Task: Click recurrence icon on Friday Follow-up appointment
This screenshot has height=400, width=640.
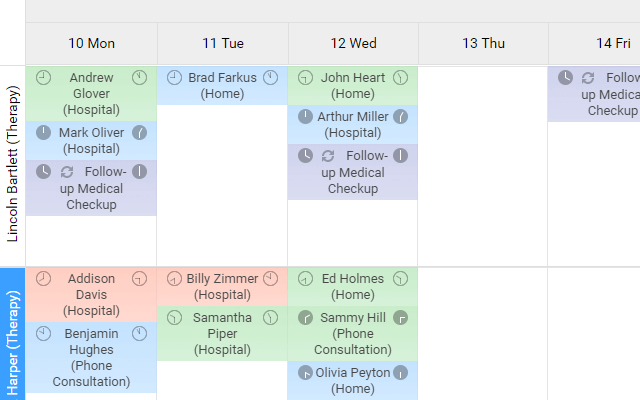Action: click(x=588, y=78)
